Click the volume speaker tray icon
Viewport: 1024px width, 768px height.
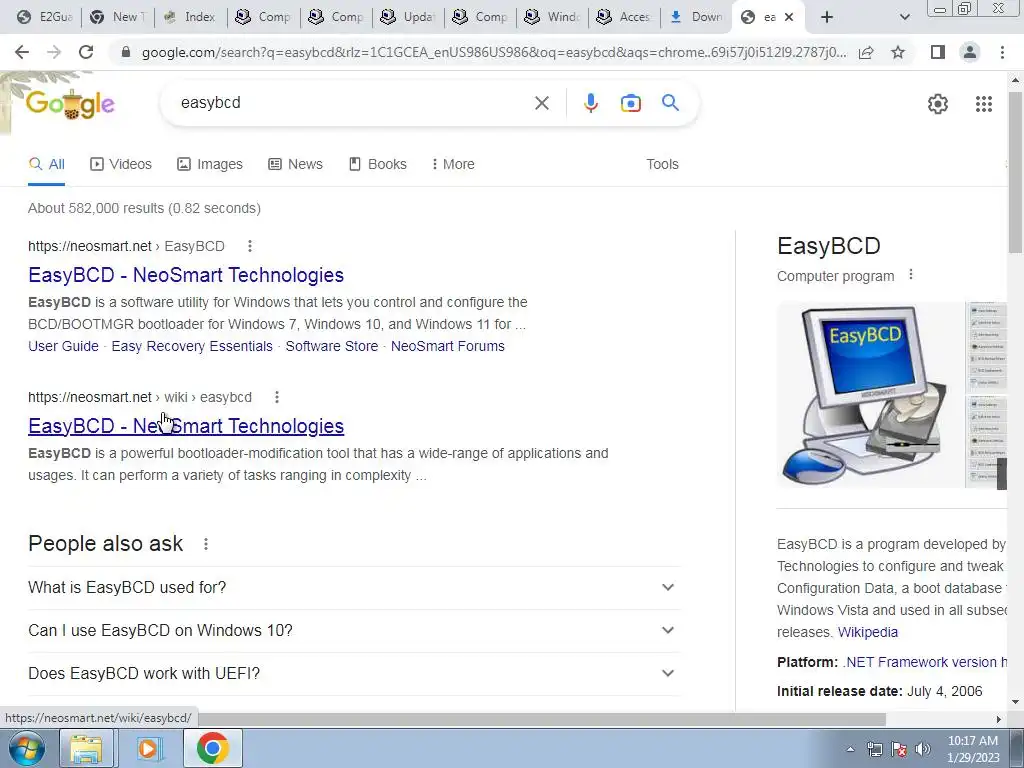(x=923, y=749)
